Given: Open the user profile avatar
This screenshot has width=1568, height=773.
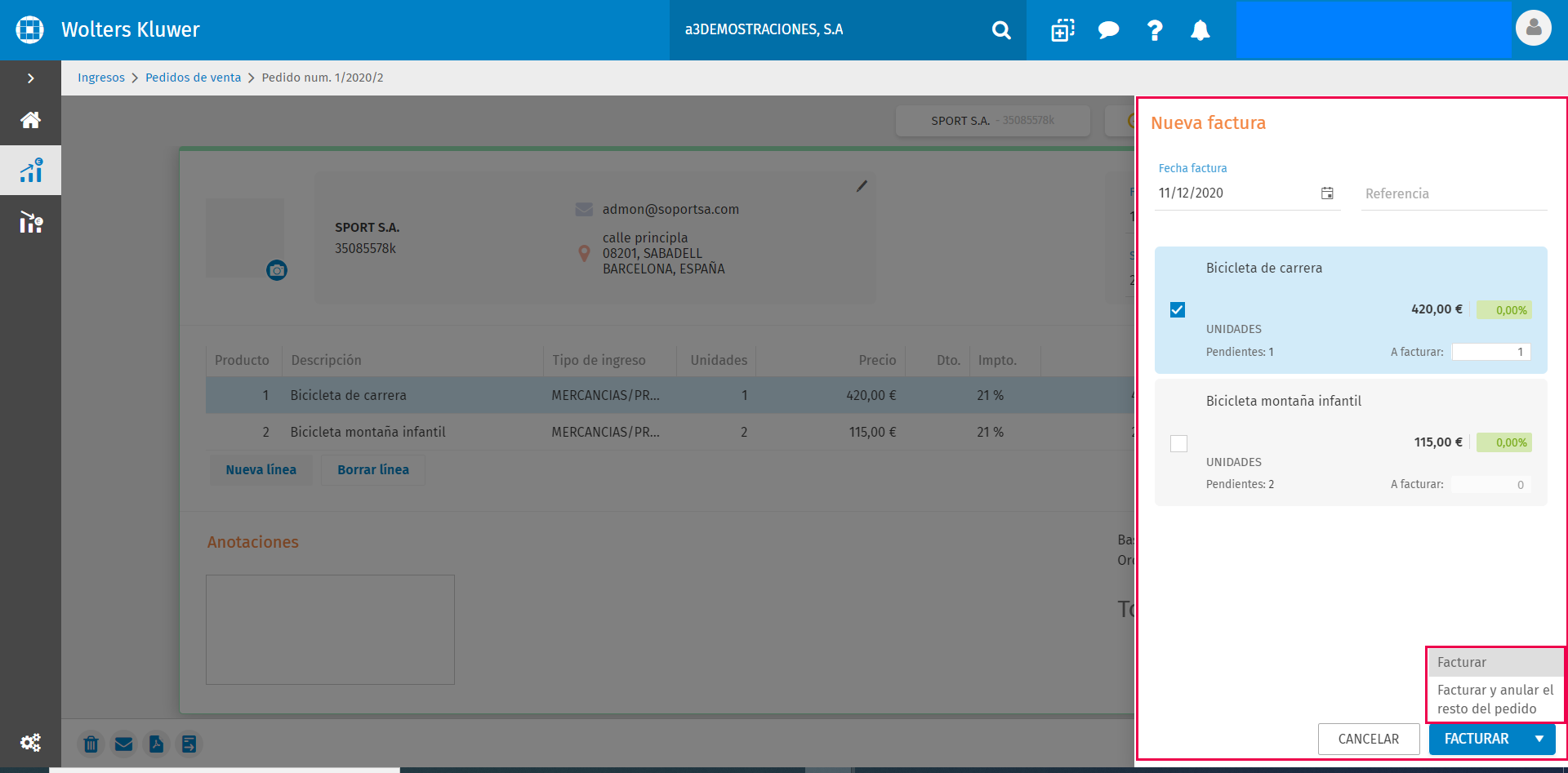Looking at the screenshot, I should (x=1534, y=28).
